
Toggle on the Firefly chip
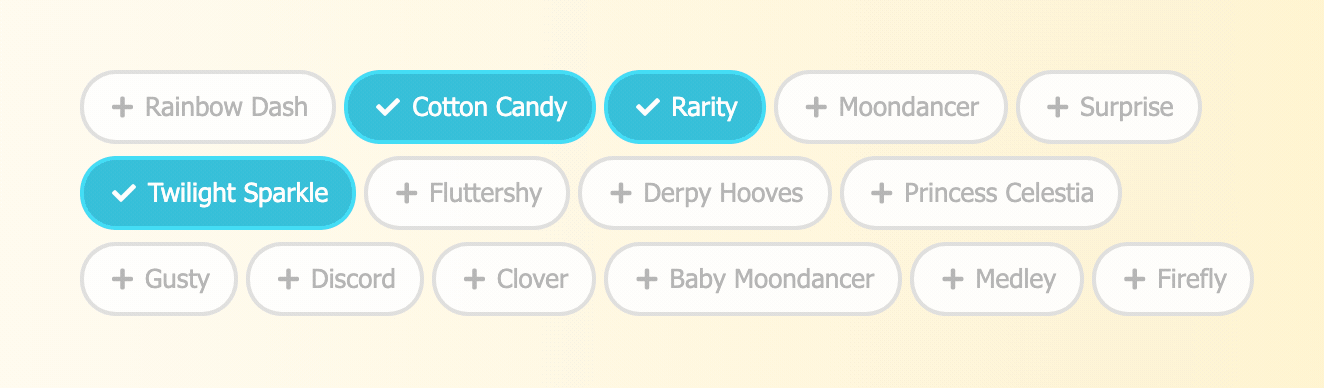click(x=1173, y=279)
